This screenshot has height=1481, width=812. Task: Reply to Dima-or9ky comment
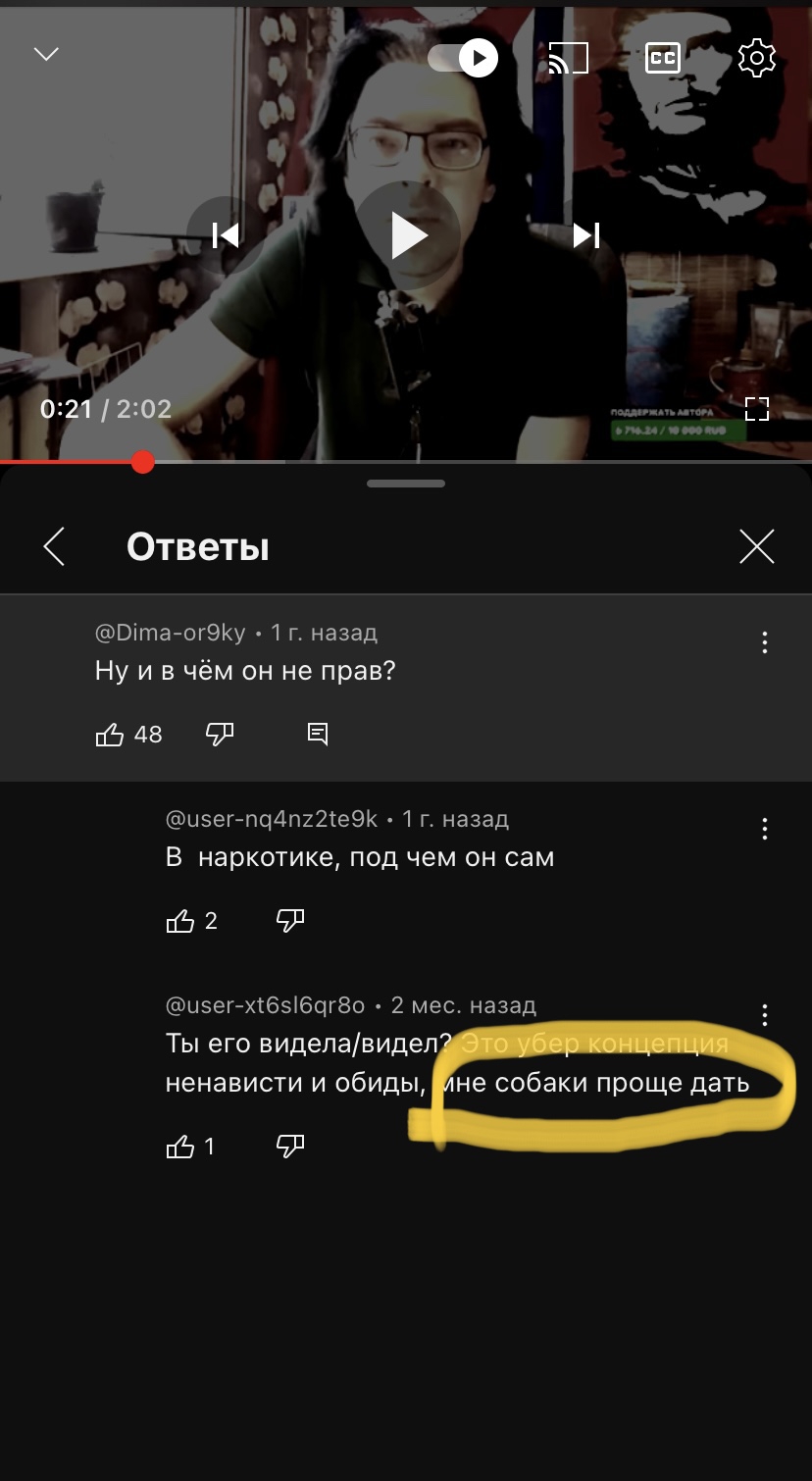click(318, 734)
